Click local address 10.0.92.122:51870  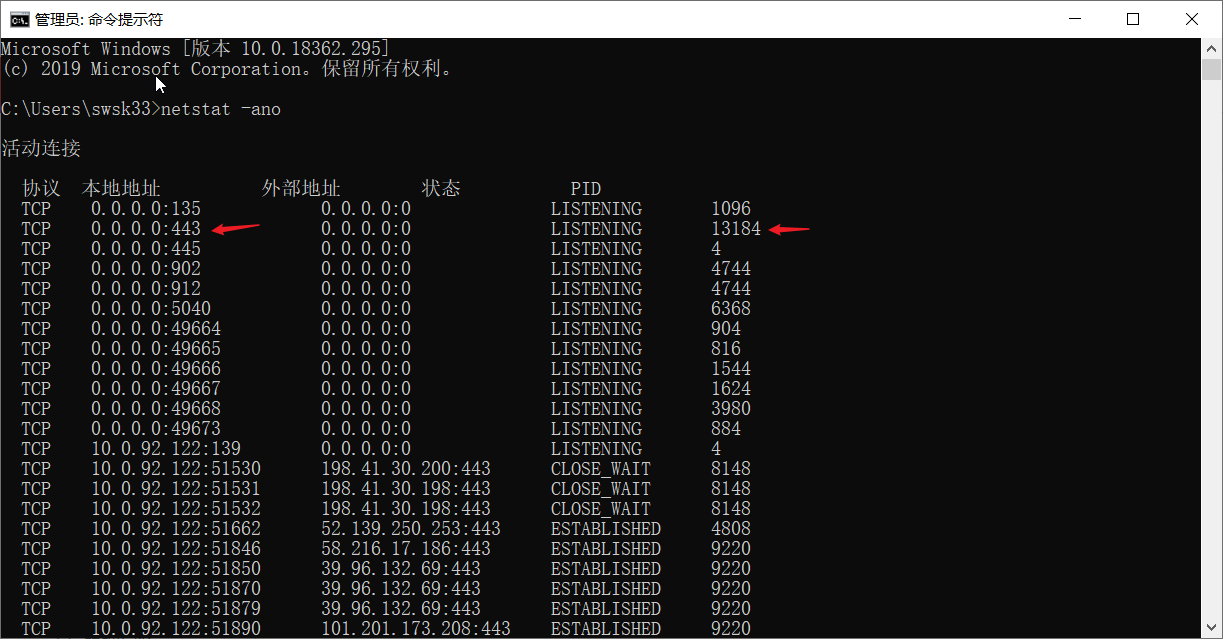(x=176, y=589)
